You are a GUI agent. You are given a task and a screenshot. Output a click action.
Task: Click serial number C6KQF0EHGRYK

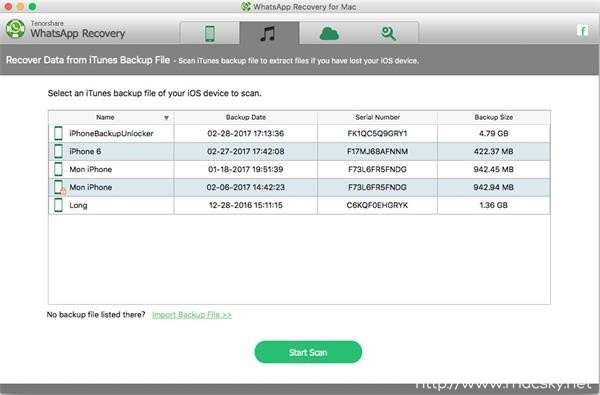377,205
